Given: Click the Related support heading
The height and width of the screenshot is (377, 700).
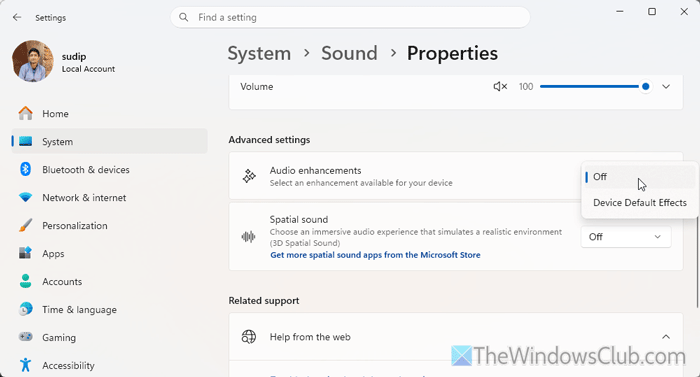Looking at the screenshot, I should 264,301.
